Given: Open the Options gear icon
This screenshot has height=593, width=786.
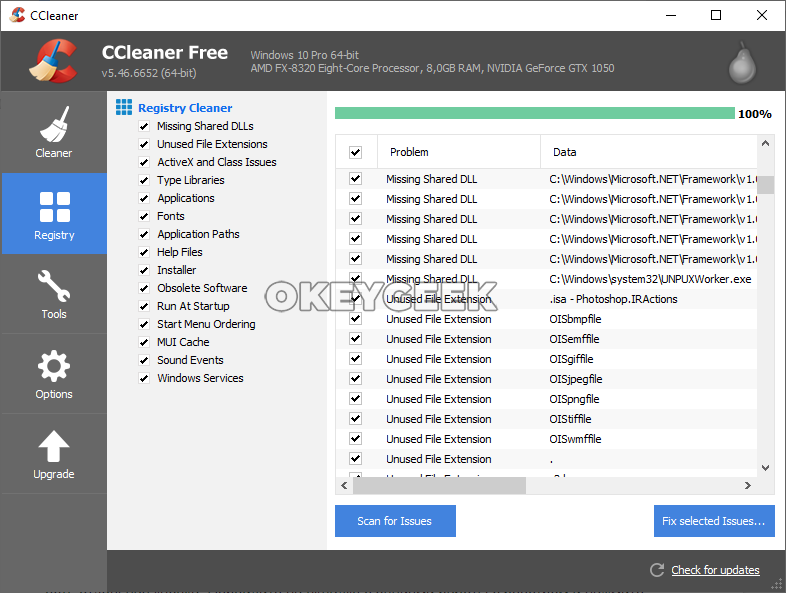Looking at the screenshot, I should [54, 366].
